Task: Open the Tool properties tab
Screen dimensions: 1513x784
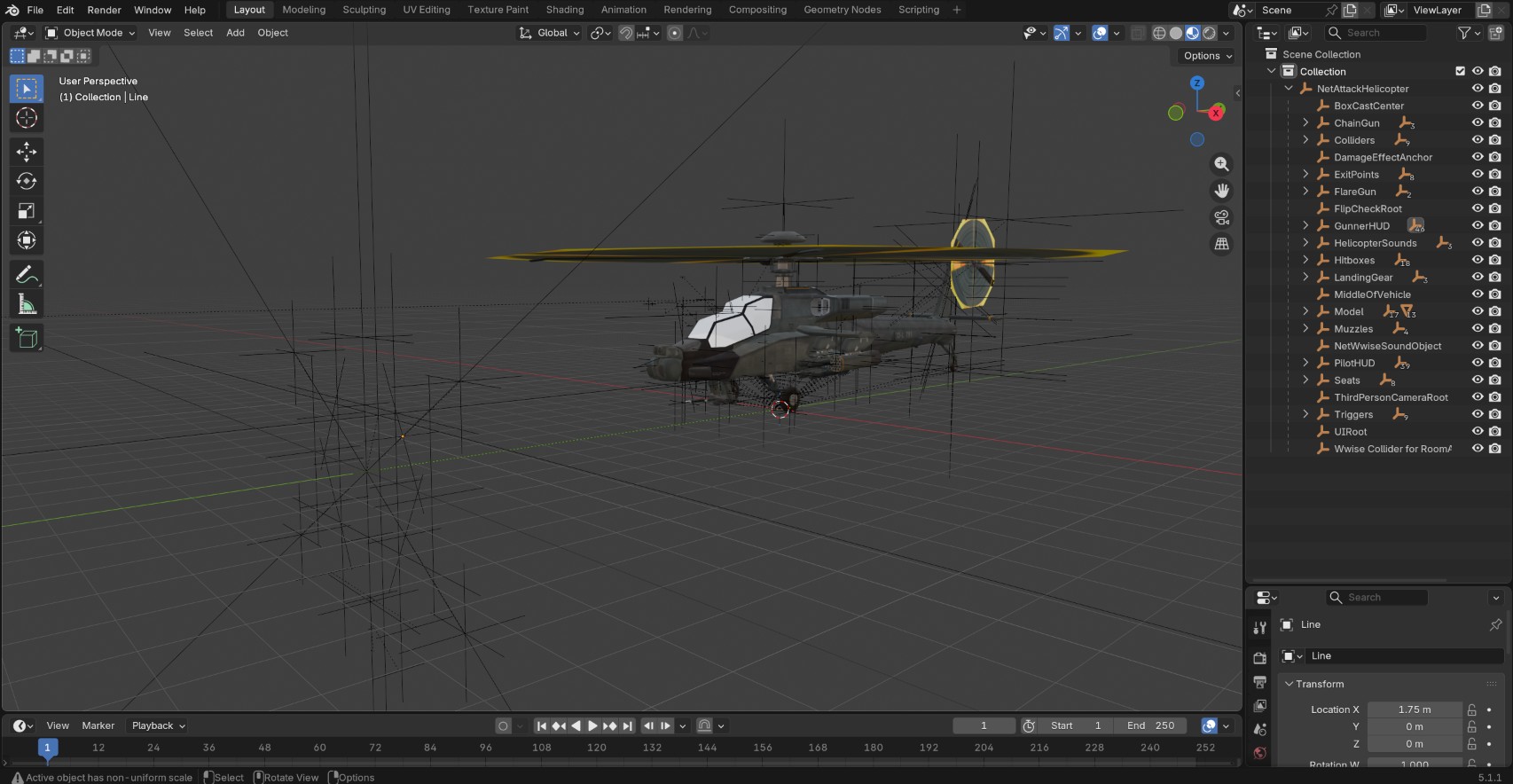Action: 1259,628
